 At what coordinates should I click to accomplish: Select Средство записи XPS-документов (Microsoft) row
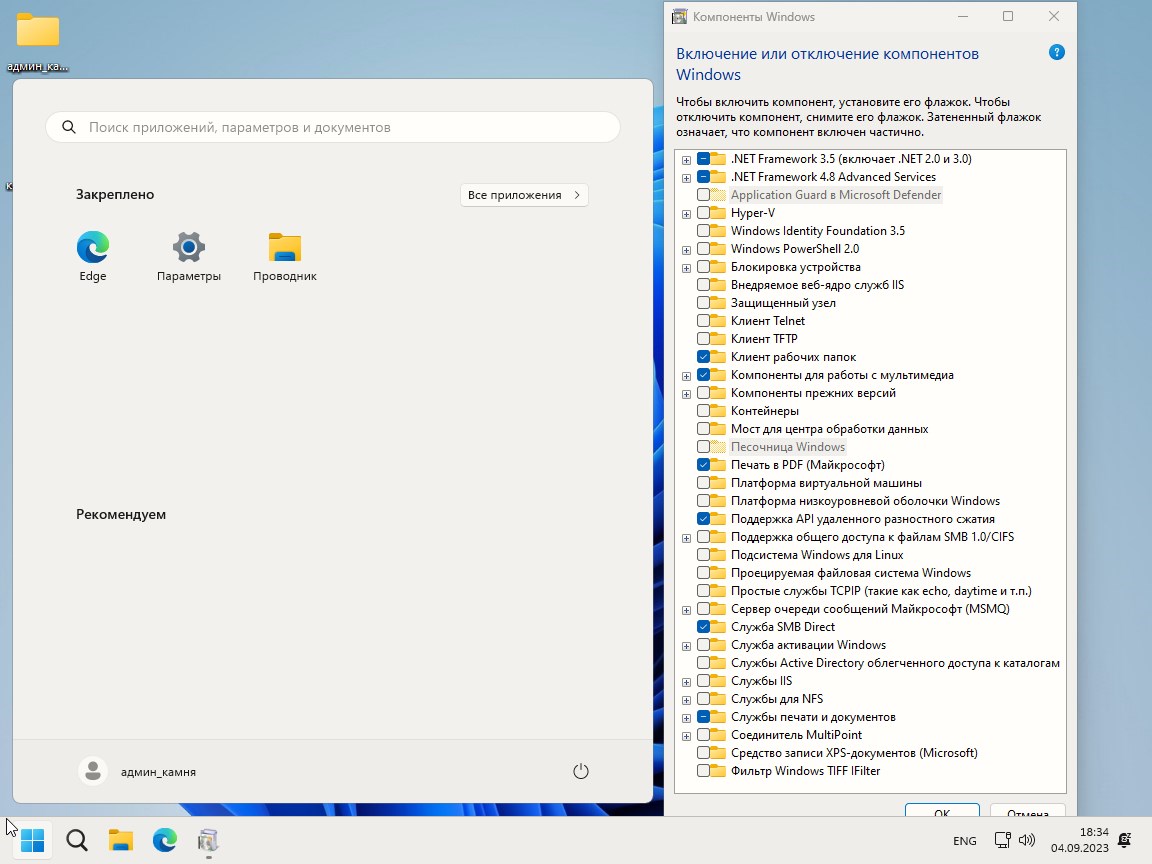click(x=854, y=753)
